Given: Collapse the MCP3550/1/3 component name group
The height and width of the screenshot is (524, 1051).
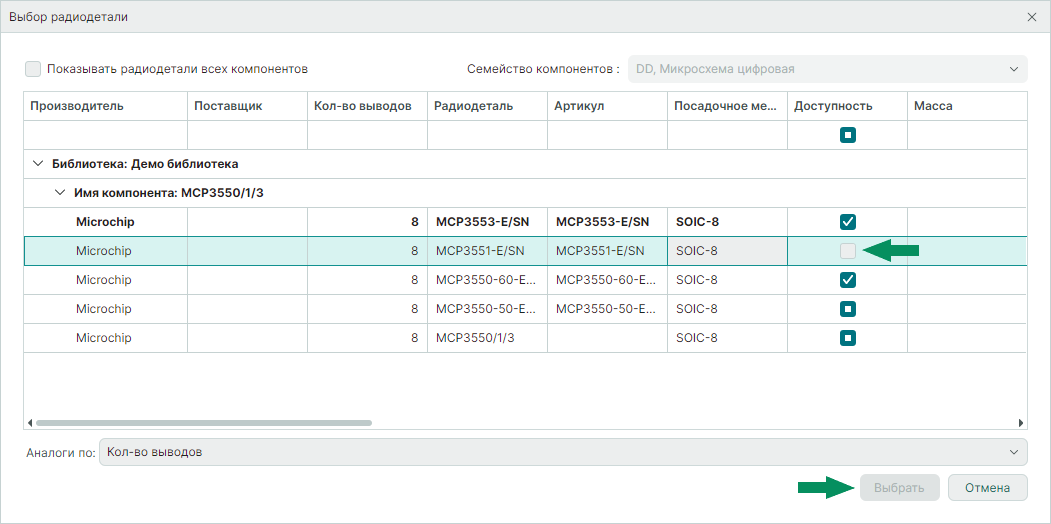Looking at the screenshot, I should click(60, 193).
